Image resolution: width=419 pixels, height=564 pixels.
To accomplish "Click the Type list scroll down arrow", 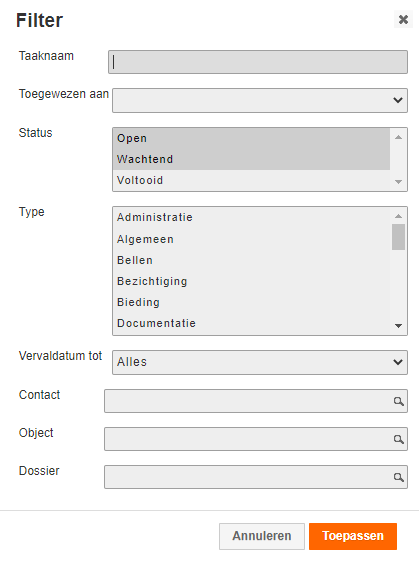I will (398, 326).
